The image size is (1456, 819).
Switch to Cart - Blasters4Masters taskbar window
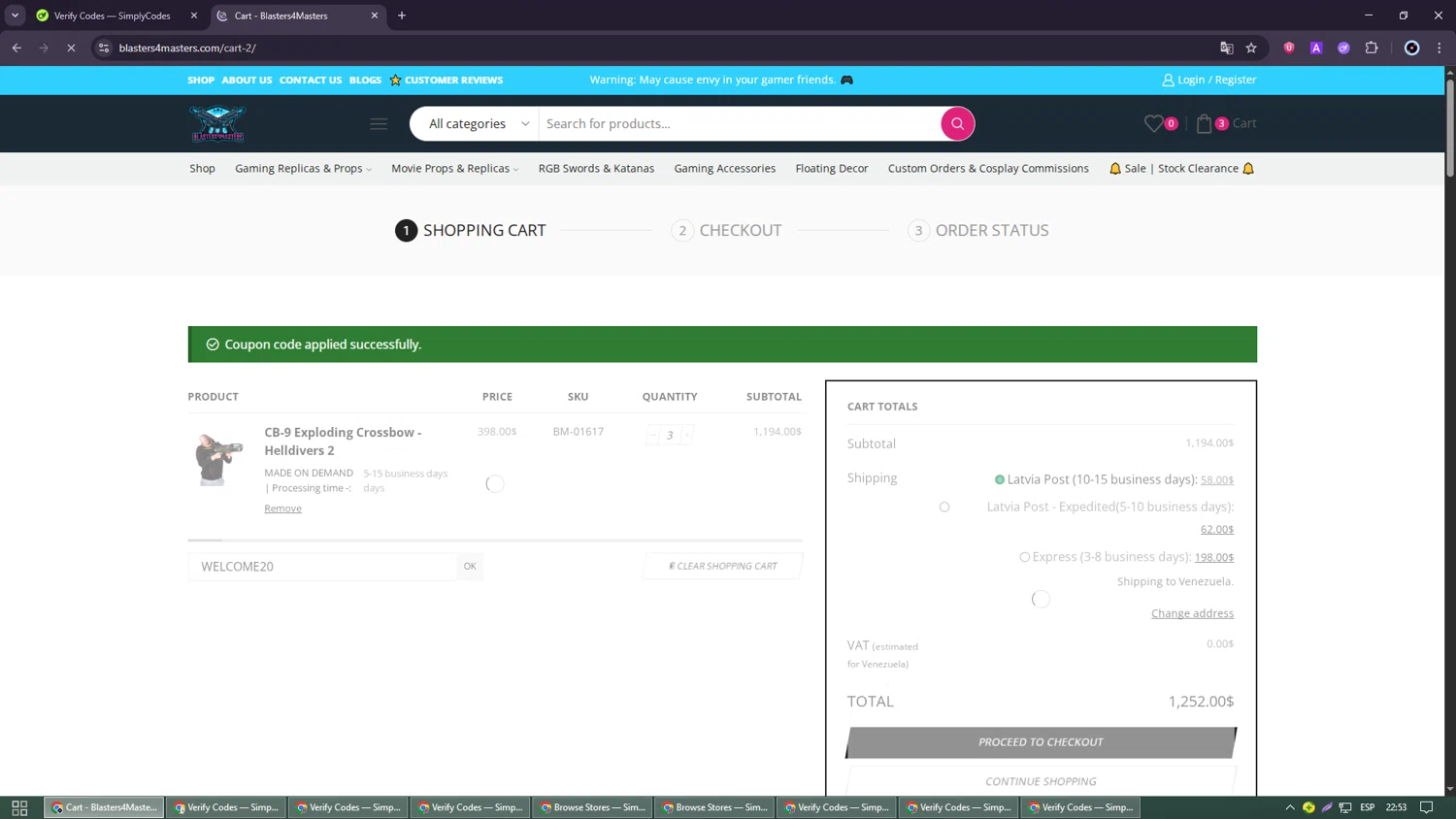104,807
